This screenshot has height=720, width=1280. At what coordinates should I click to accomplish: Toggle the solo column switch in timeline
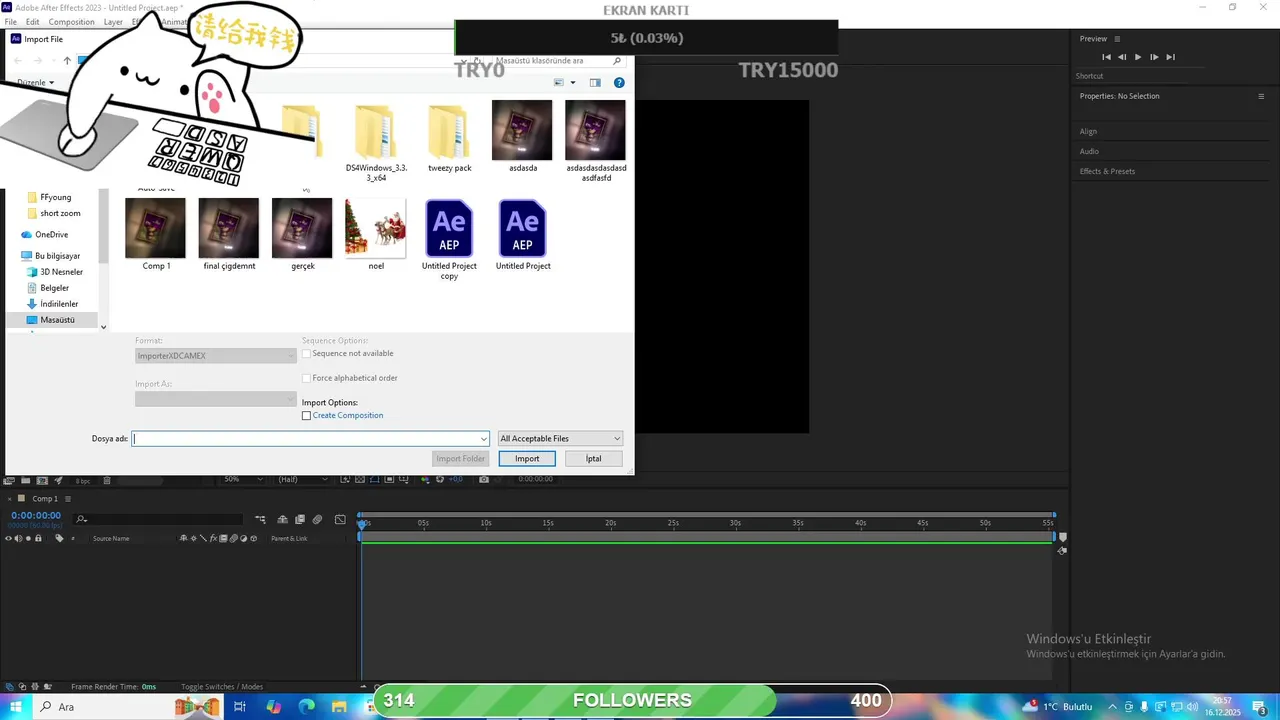[x=28, y=538]
